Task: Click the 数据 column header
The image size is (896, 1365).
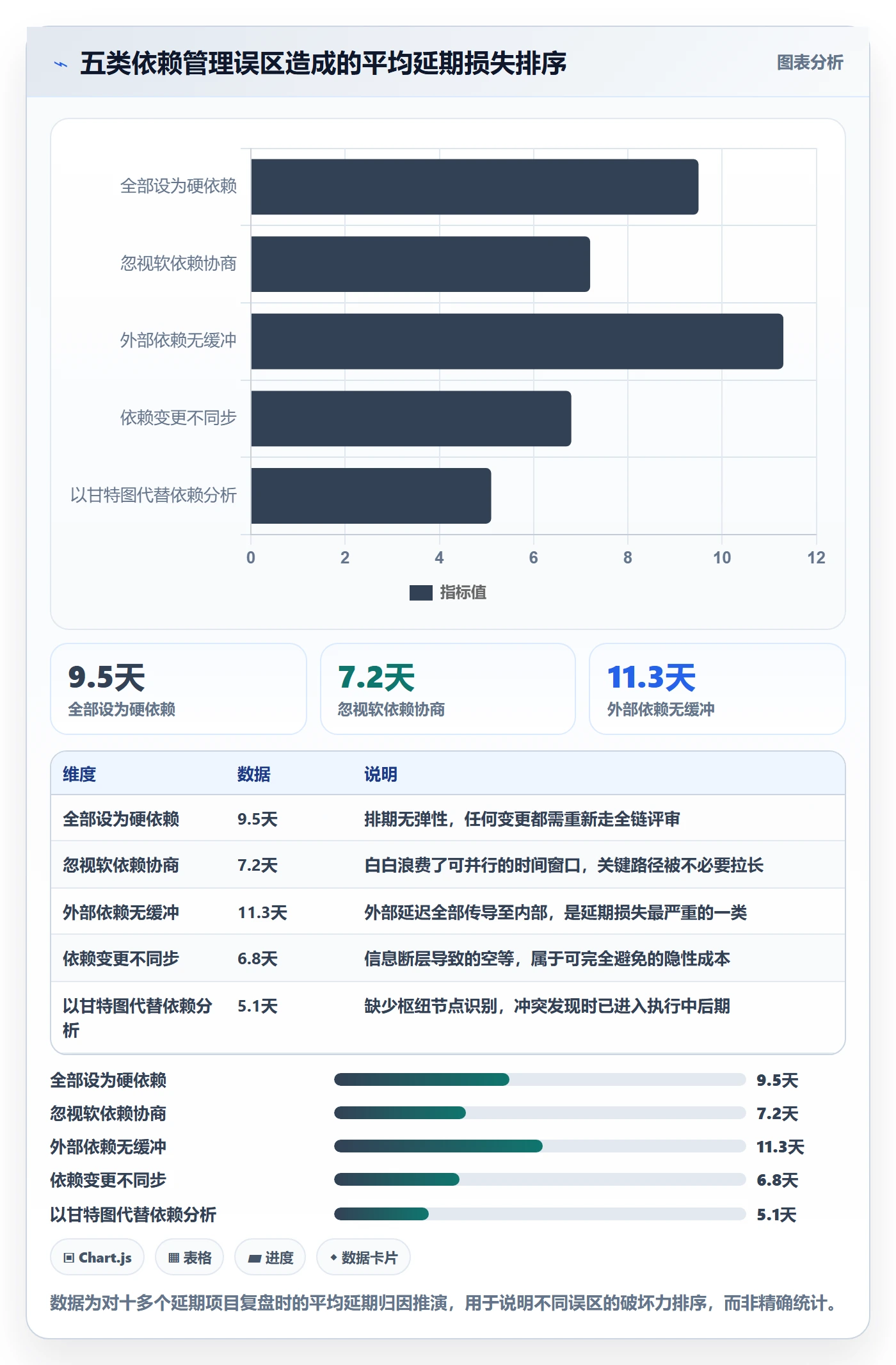Action: [254, 774]
